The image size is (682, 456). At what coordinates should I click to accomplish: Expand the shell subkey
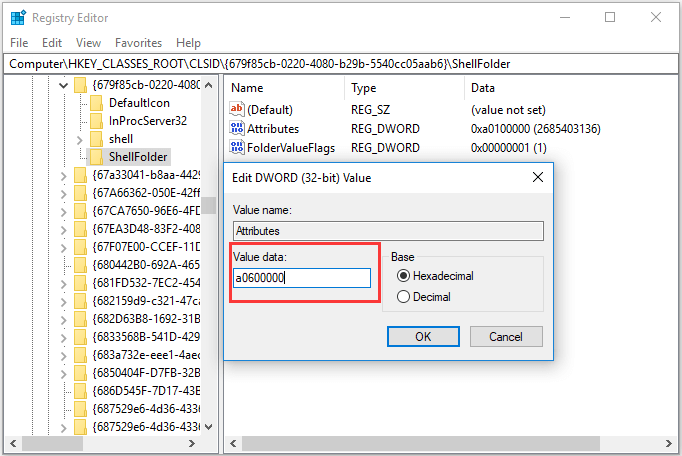pyautogui.click(x=80, y=140)
